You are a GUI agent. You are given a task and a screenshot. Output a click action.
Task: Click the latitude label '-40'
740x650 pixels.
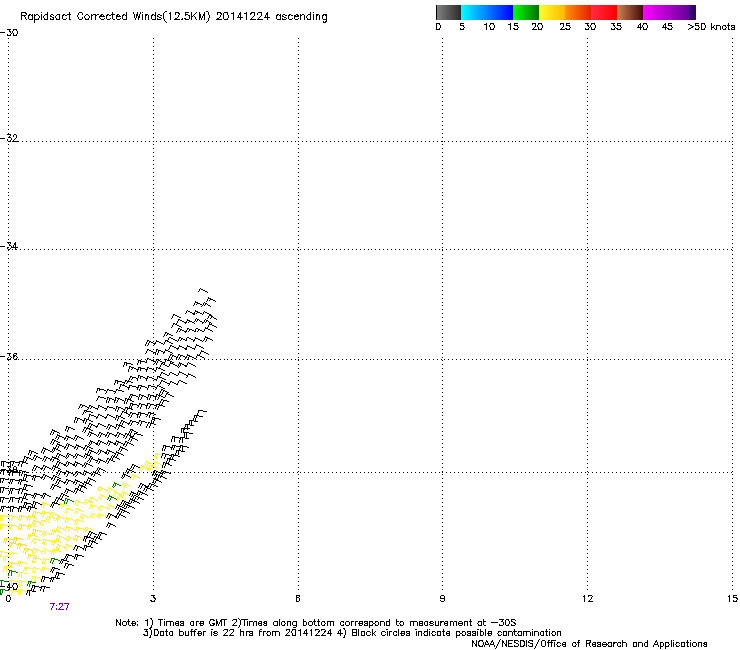pyautogui.click(x=9, y=586)
